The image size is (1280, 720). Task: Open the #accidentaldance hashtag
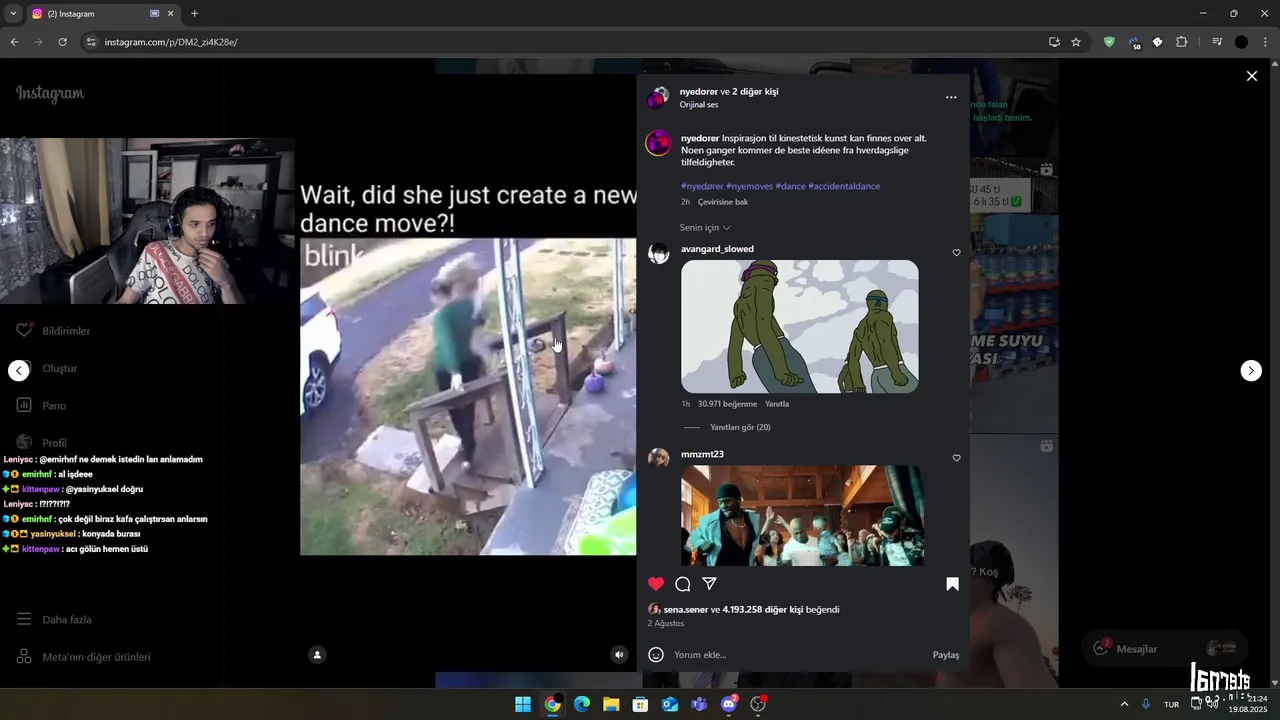[844, 186]
